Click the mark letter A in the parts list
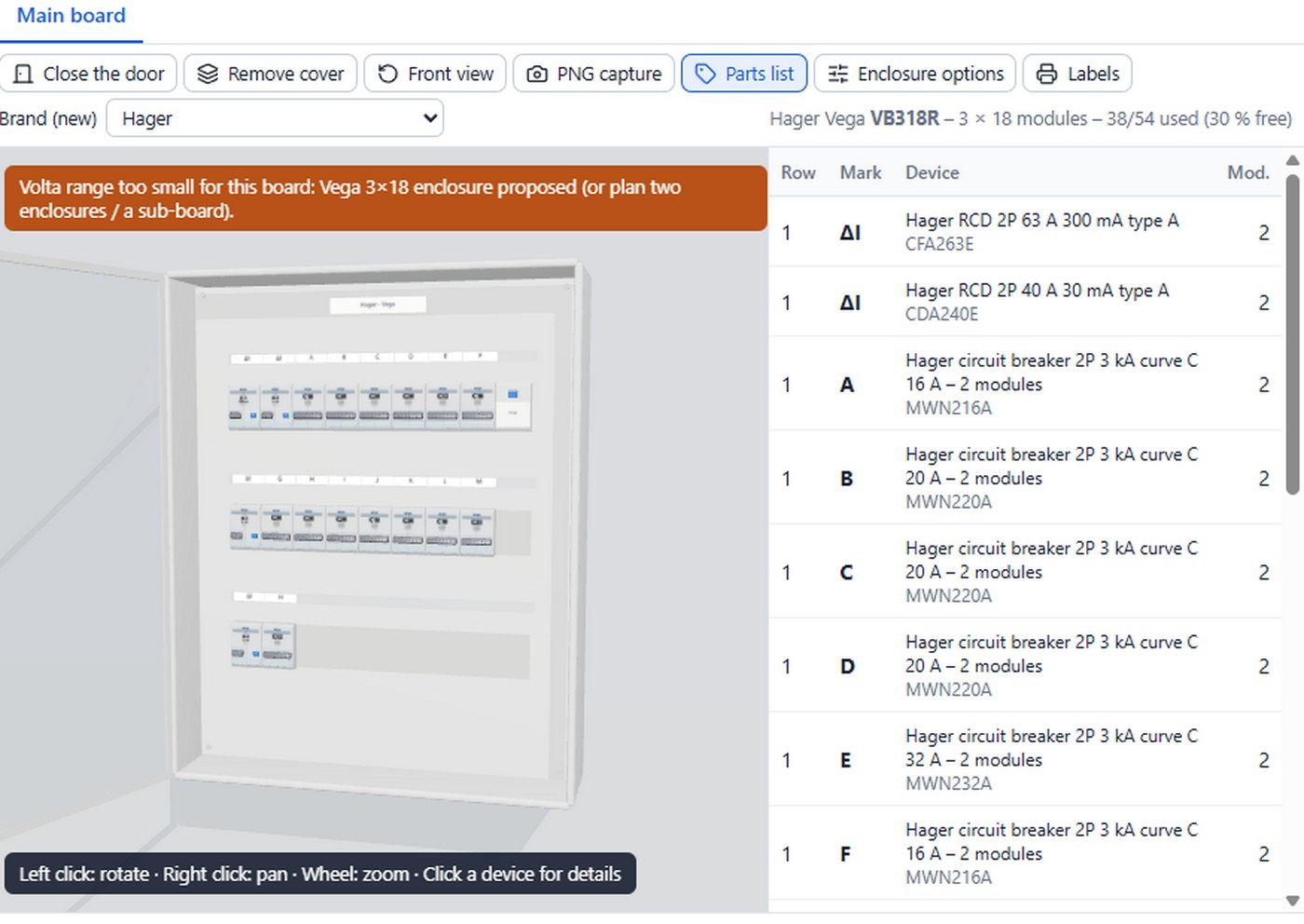Image resolution: width=1304 pixels, height=924 pixels. click(x=847, y=385)
